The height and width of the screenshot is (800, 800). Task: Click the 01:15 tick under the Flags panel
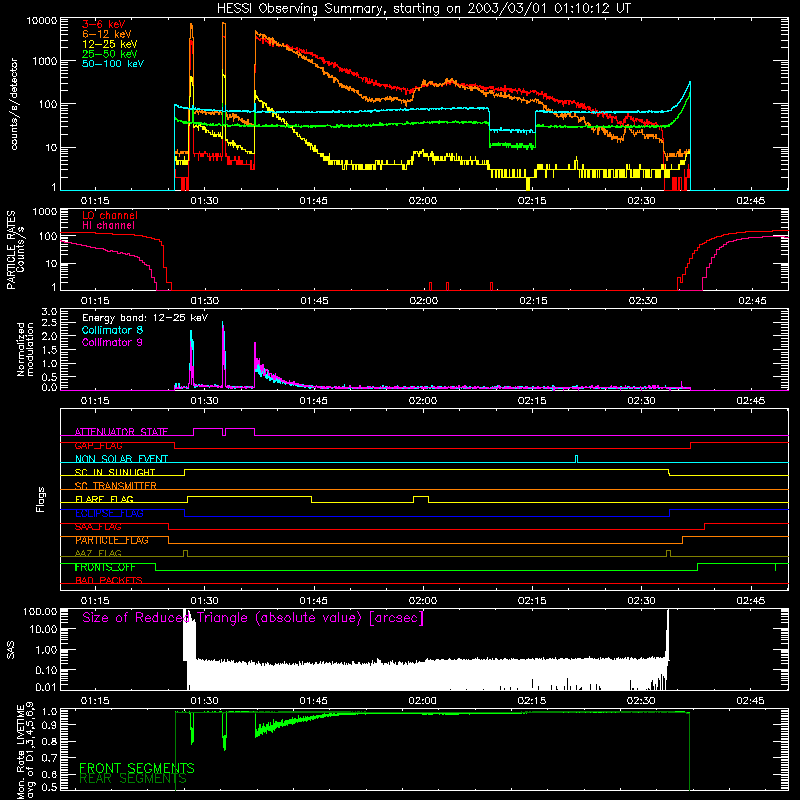point(95,601)
